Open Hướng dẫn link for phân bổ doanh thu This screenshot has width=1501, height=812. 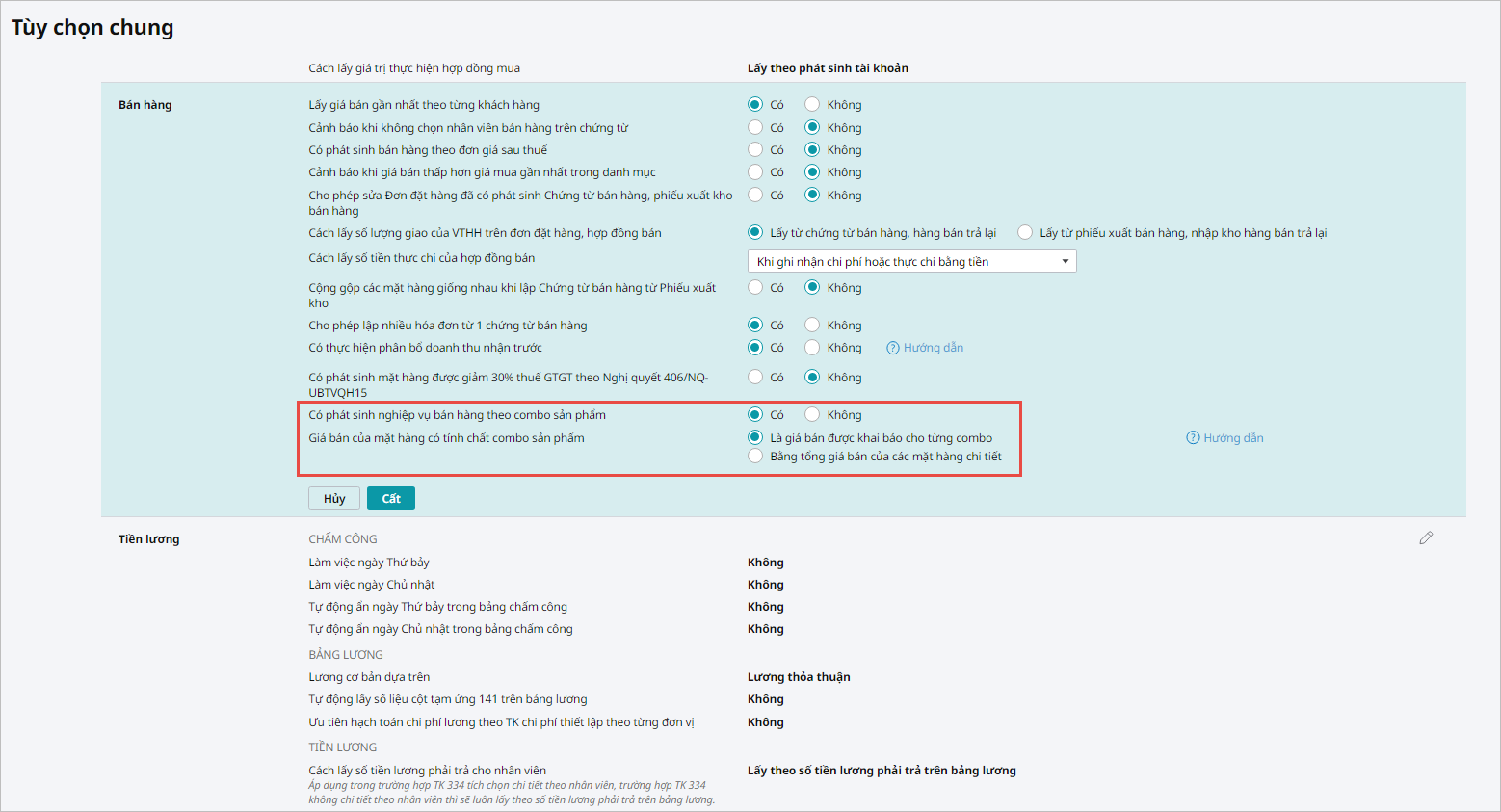[934, 348]
